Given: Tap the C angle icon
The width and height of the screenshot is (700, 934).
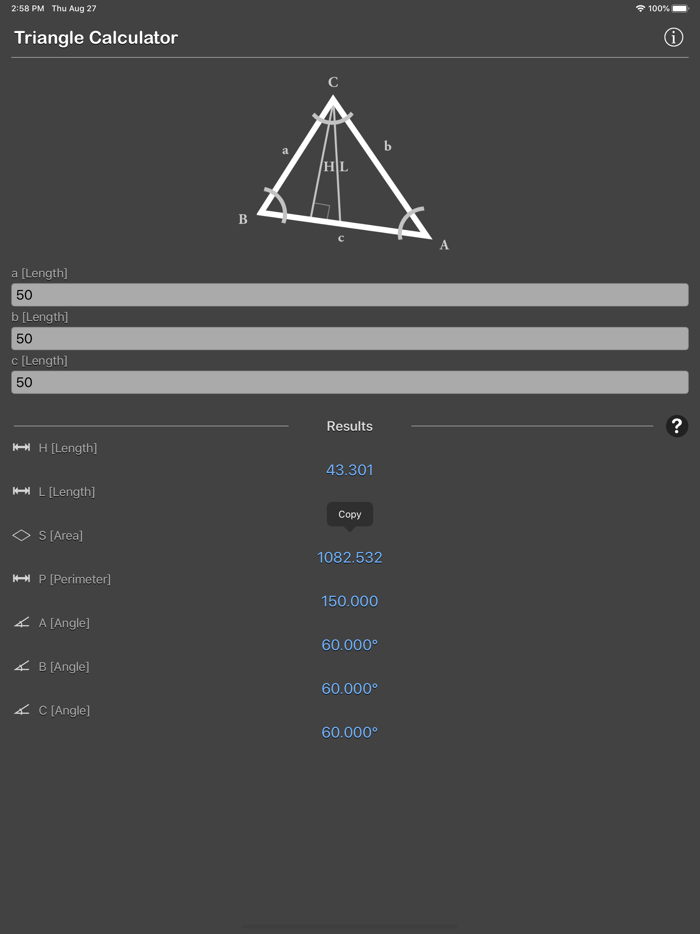Looking at the screenshot, I should click(x=21, y=710).
